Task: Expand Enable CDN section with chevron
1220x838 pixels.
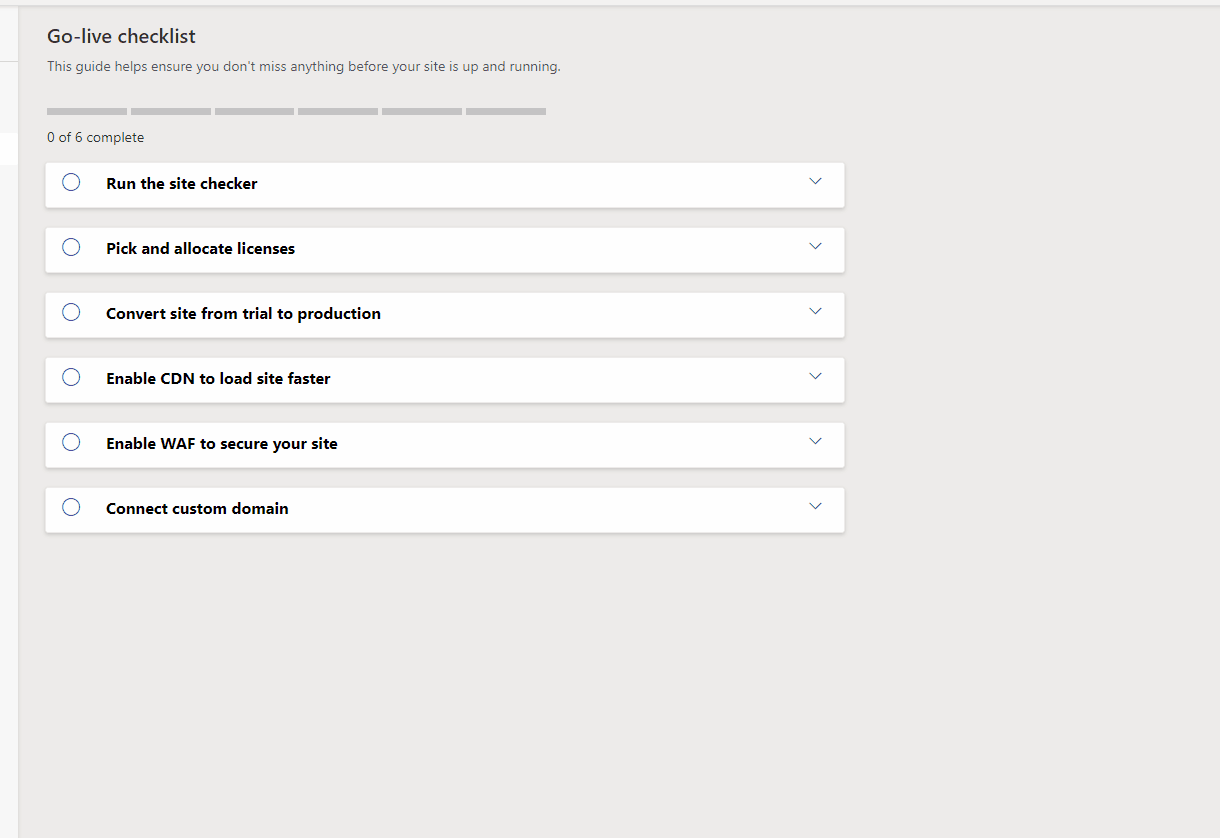Action: coord(815,376)
